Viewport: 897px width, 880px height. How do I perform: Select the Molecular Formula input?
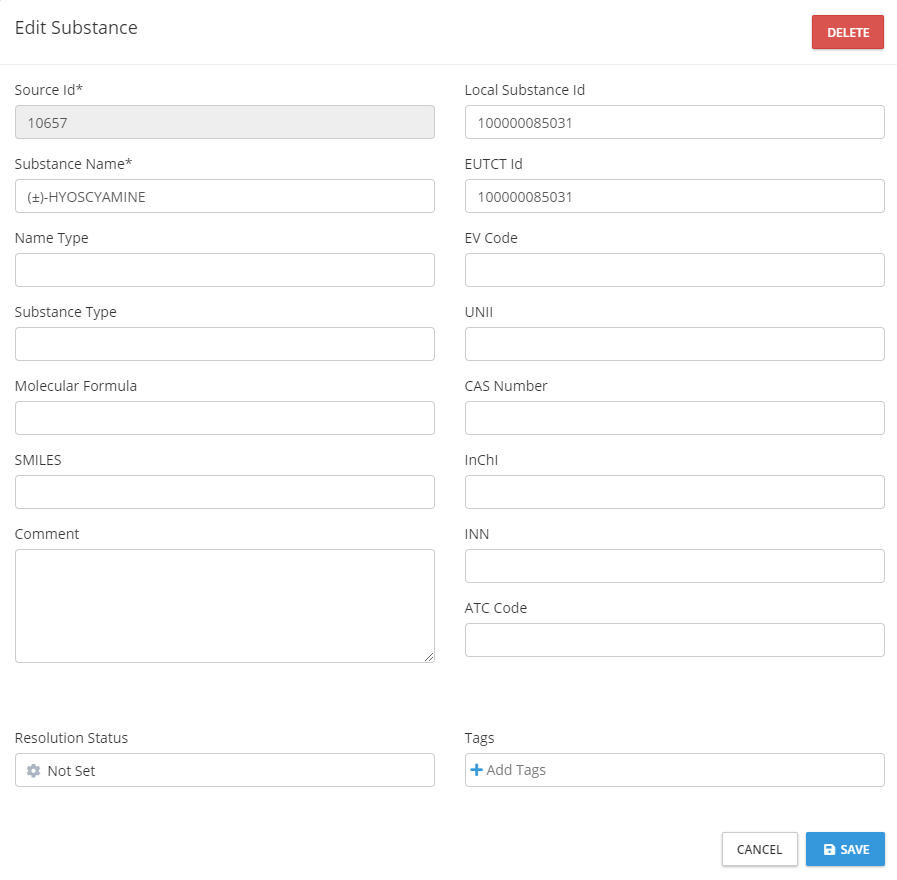point(224,418)
